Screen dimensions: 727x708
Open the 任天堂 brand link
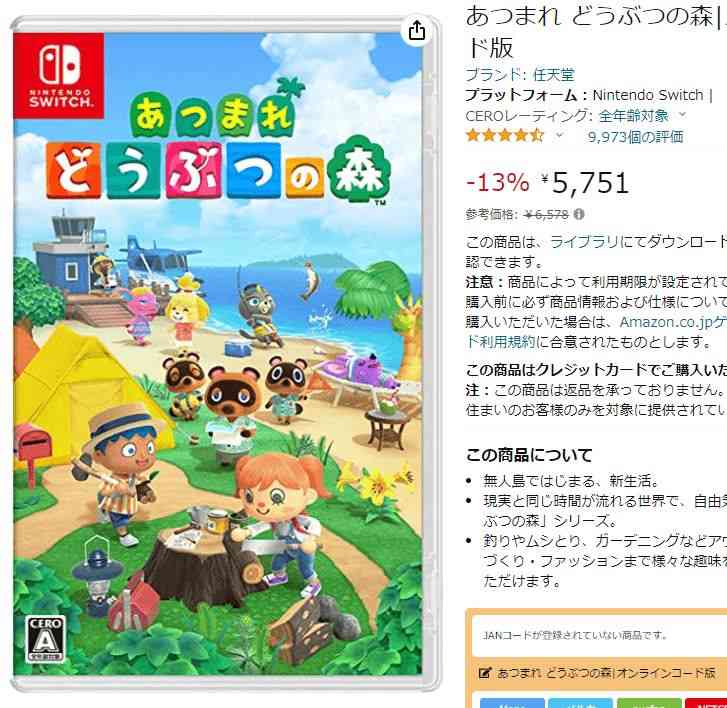click(x=554, y=75)
